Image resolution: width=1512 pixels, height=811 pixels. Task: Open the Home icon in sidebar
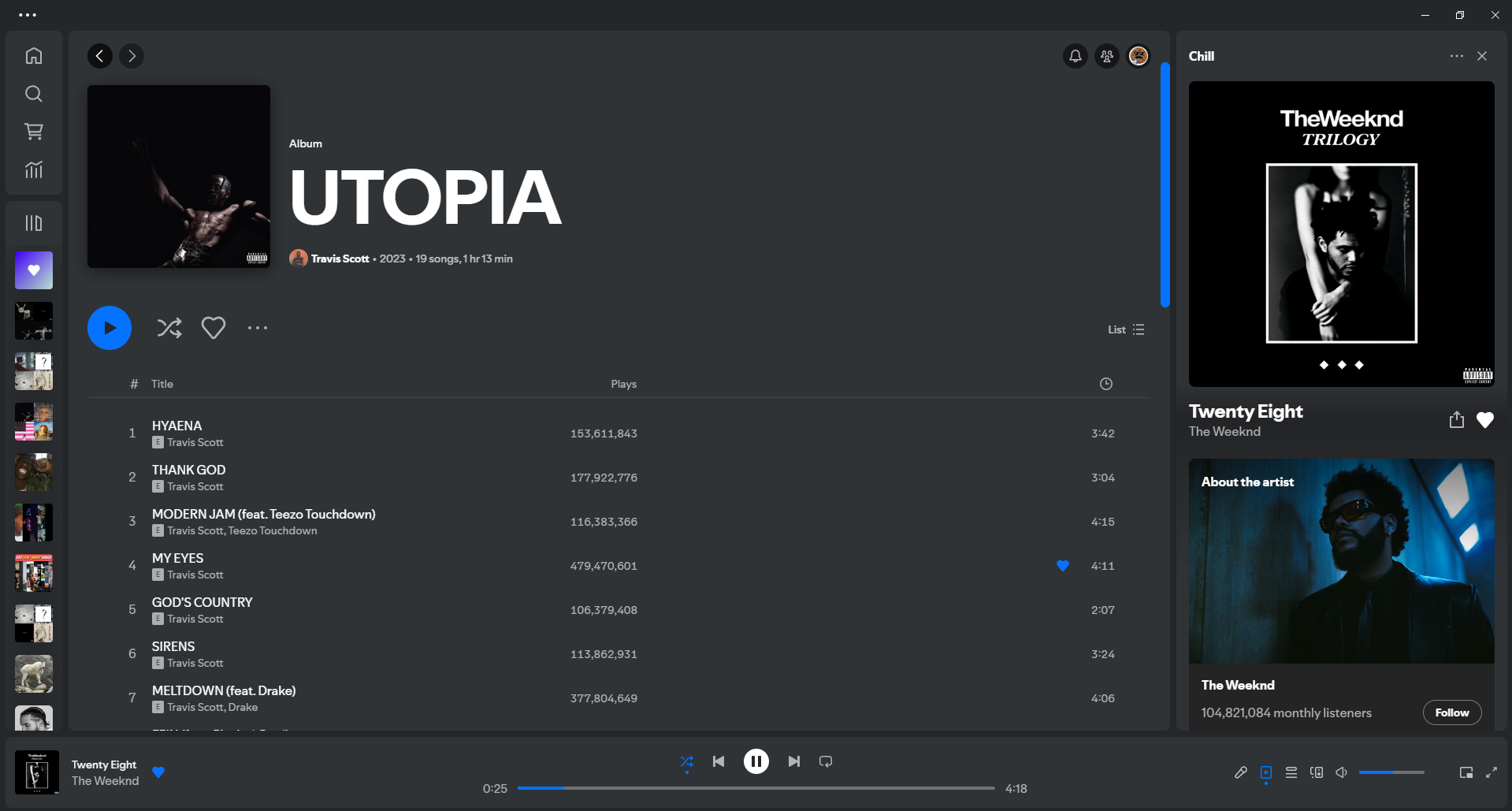(34, 56)
